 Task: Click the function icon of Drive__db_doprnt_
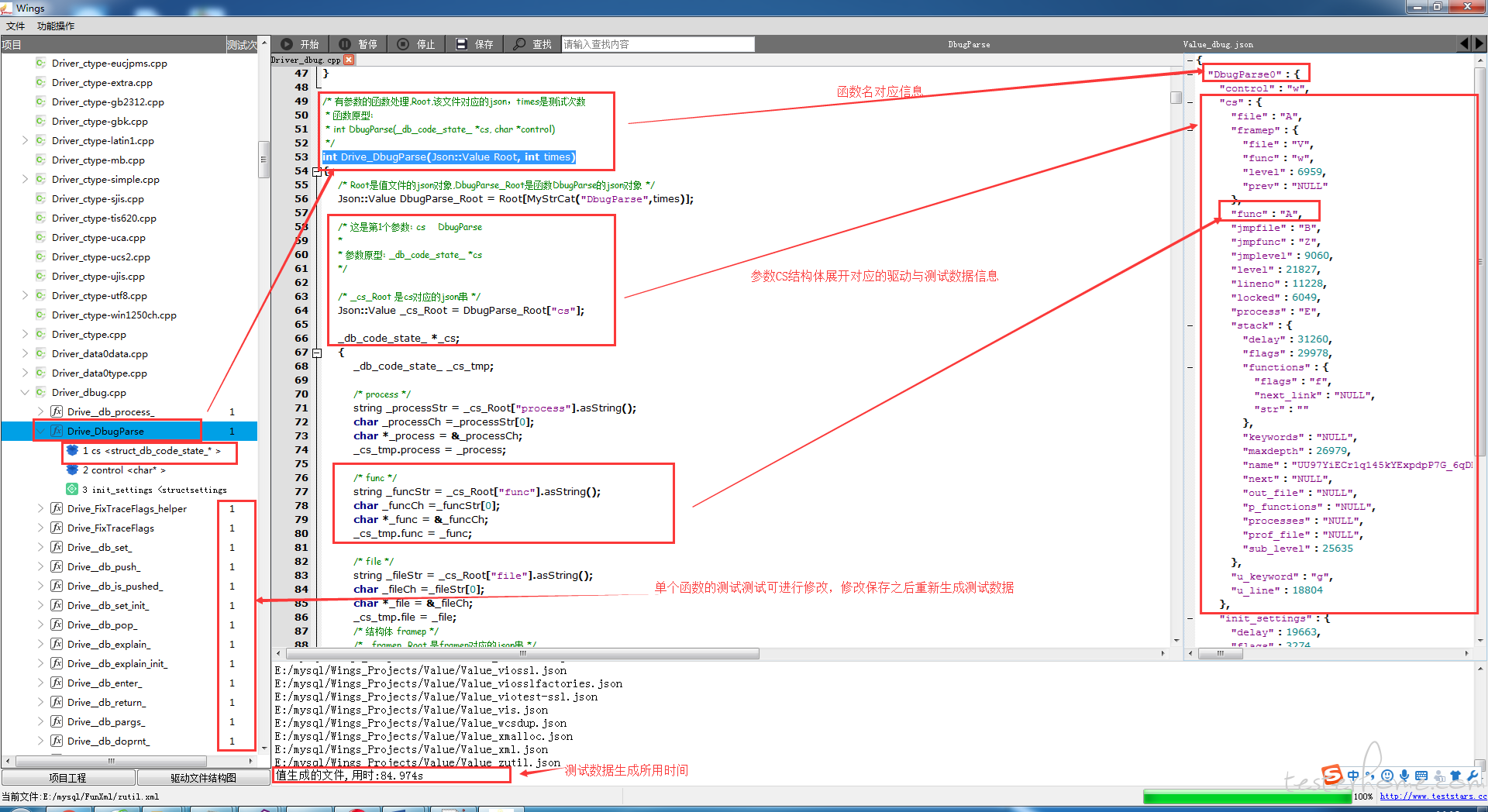tap(57, 741)
